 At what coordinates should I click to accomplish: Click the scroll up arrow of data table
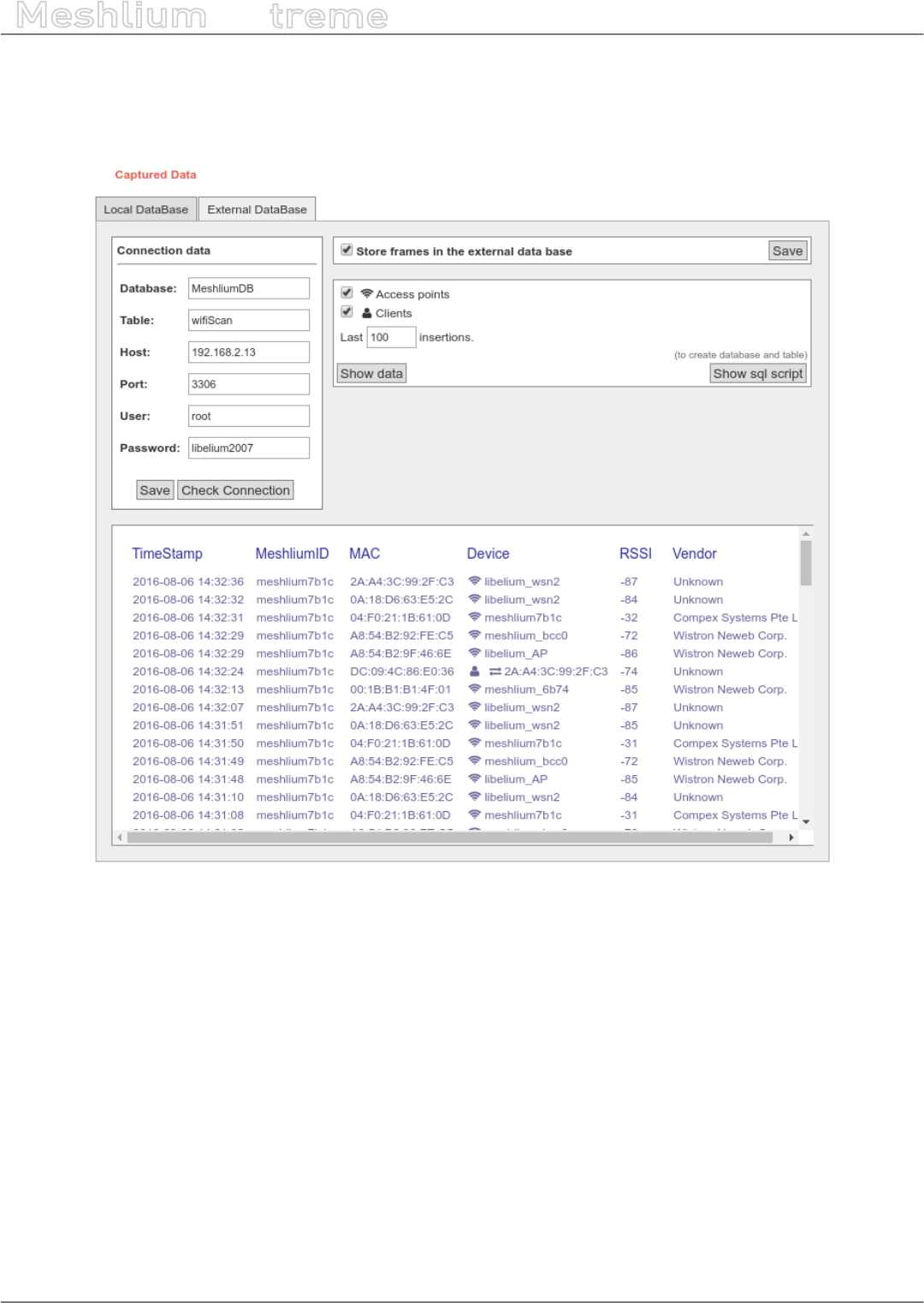coord(806,533)
